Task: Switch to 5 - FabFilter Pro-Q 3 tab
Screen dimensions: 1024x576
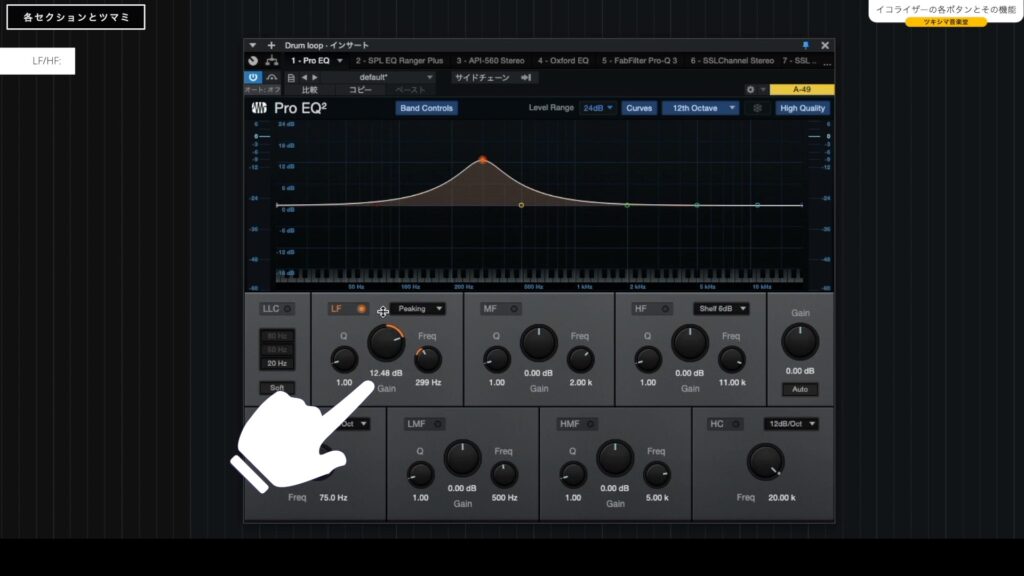Action: pyautogui.click(x=639, y=61)
